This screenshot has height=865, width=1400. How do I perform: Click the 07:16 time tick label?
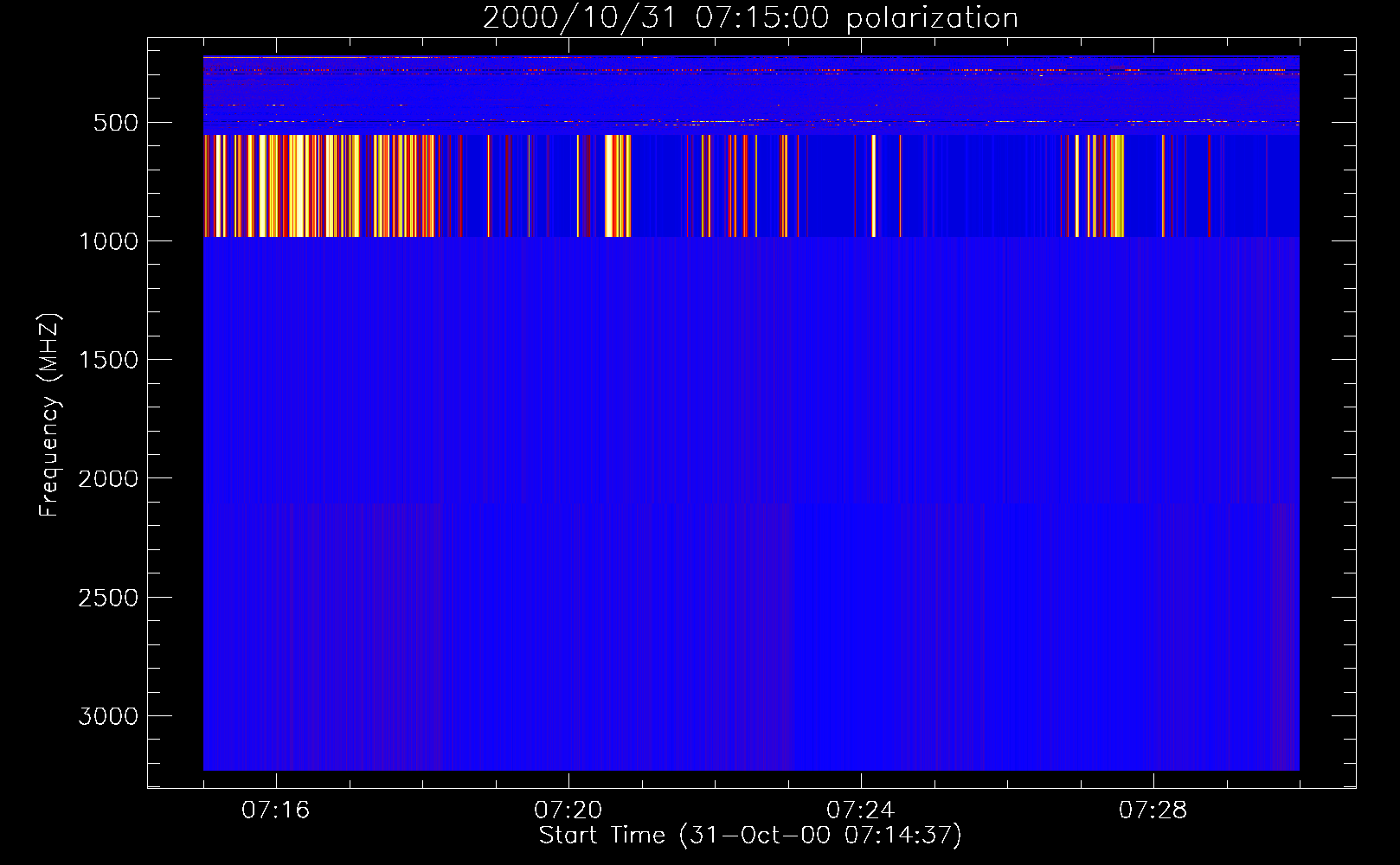pos(276,810)
